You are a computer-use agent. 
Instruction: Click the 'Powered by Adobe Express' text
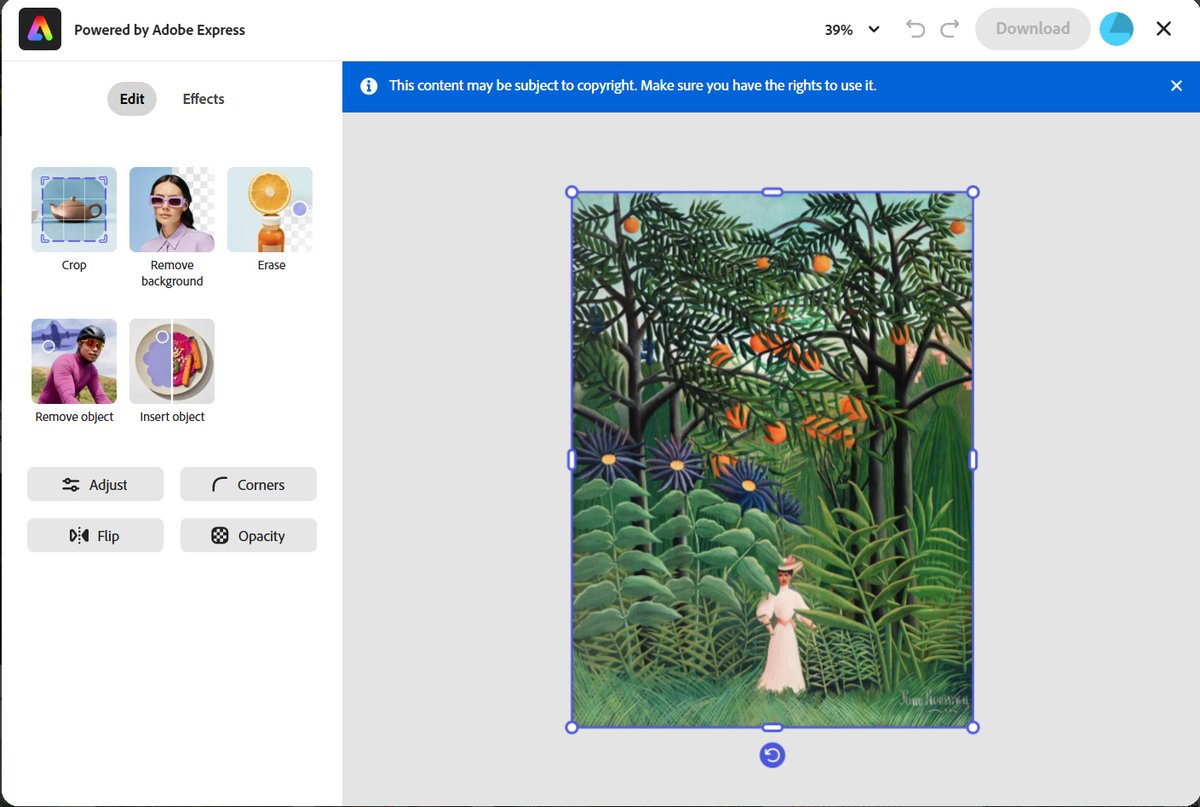coord(160,30)
